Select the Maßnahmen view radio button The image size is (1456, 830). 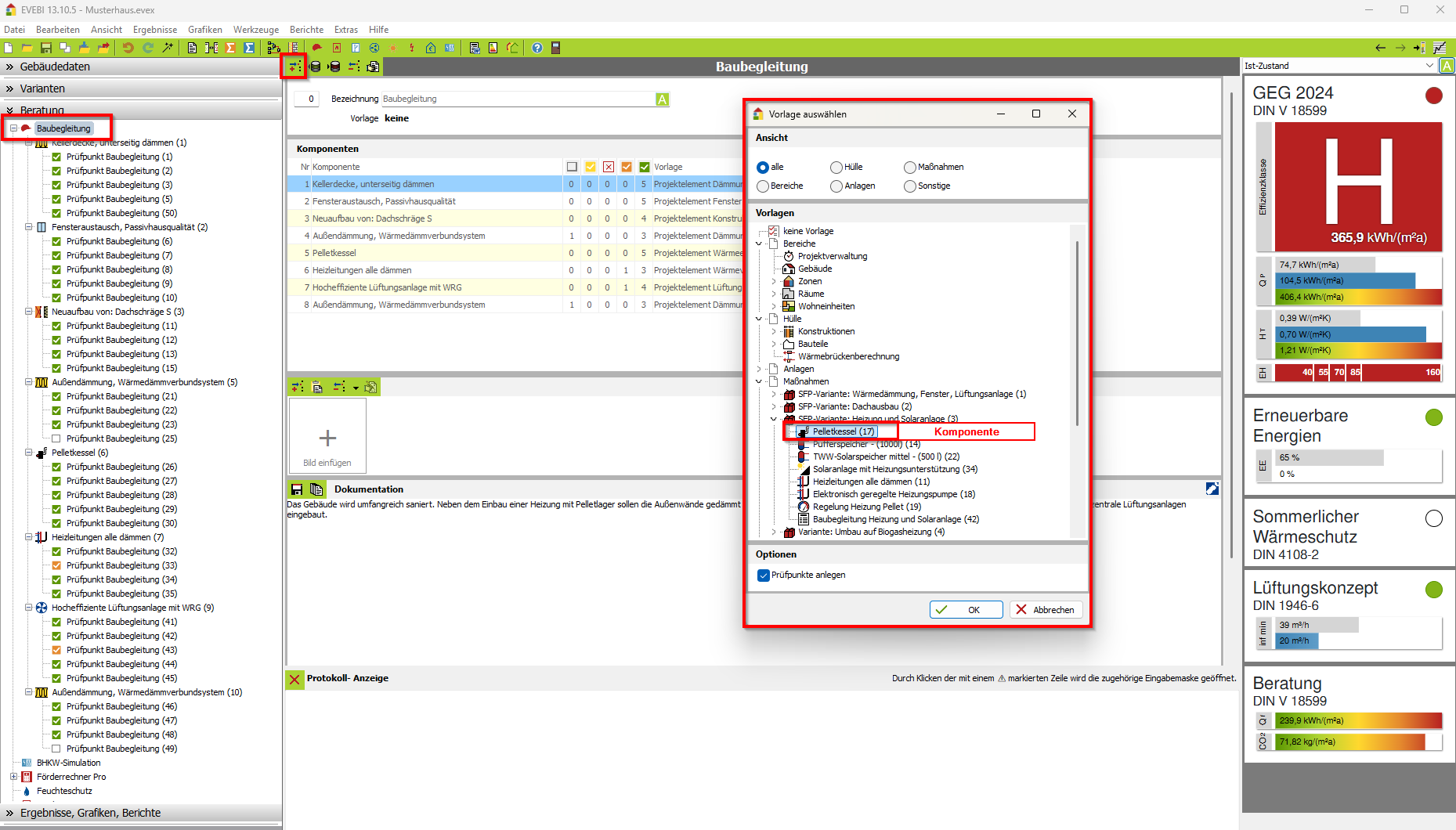[x=909, y=168]
